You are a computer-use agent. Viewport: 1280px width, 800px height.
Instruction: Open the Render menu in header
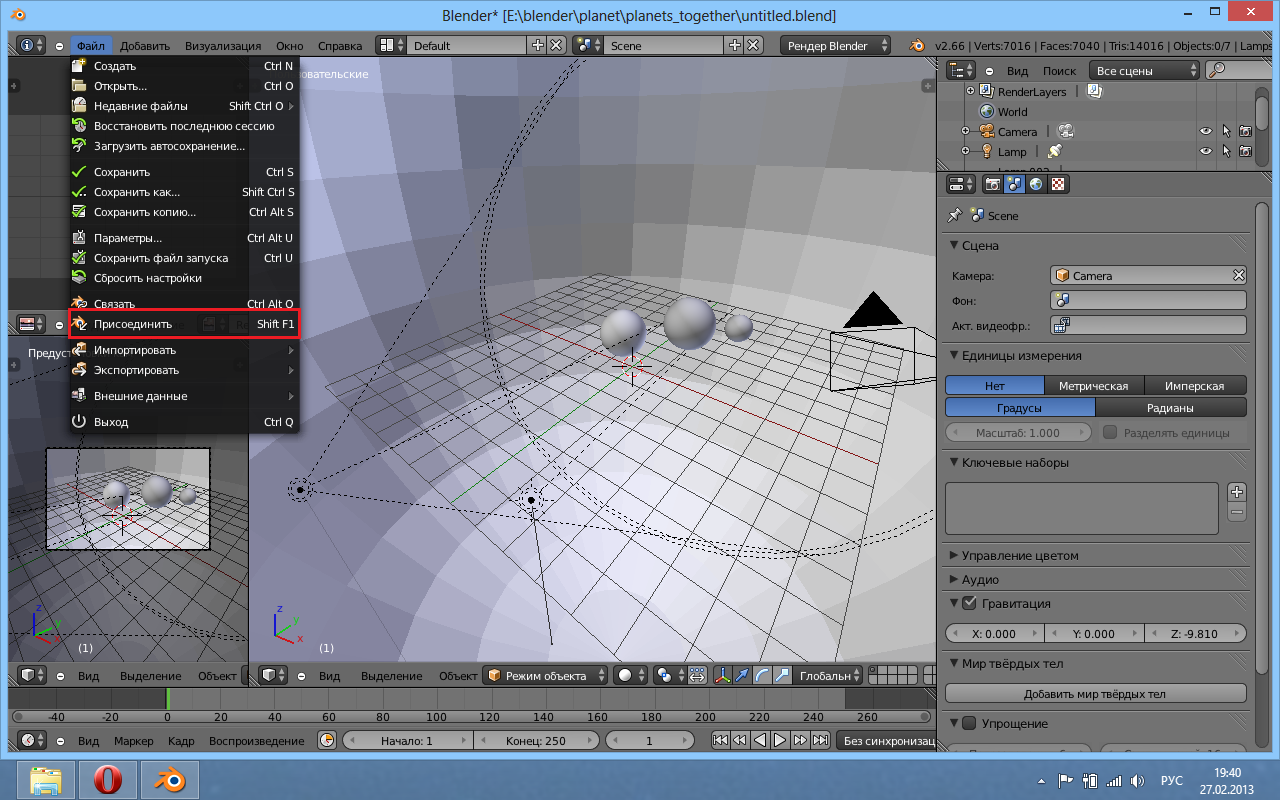(222, 46)
